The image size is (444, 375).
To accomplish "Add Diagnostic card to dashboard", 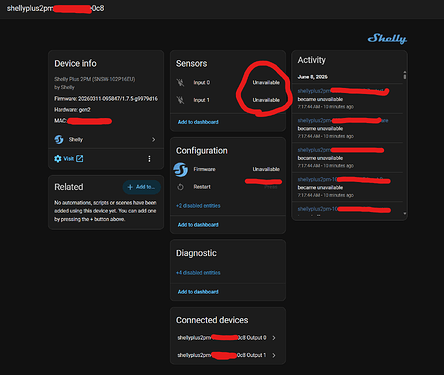I will 198,292.
